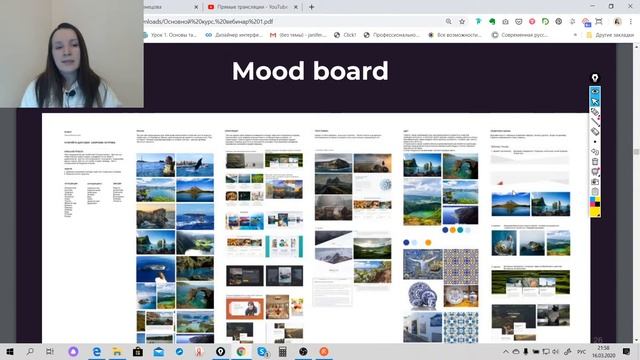
Task: Select the eraser tool in annotation toolbar
Action: tap(595, 131)
